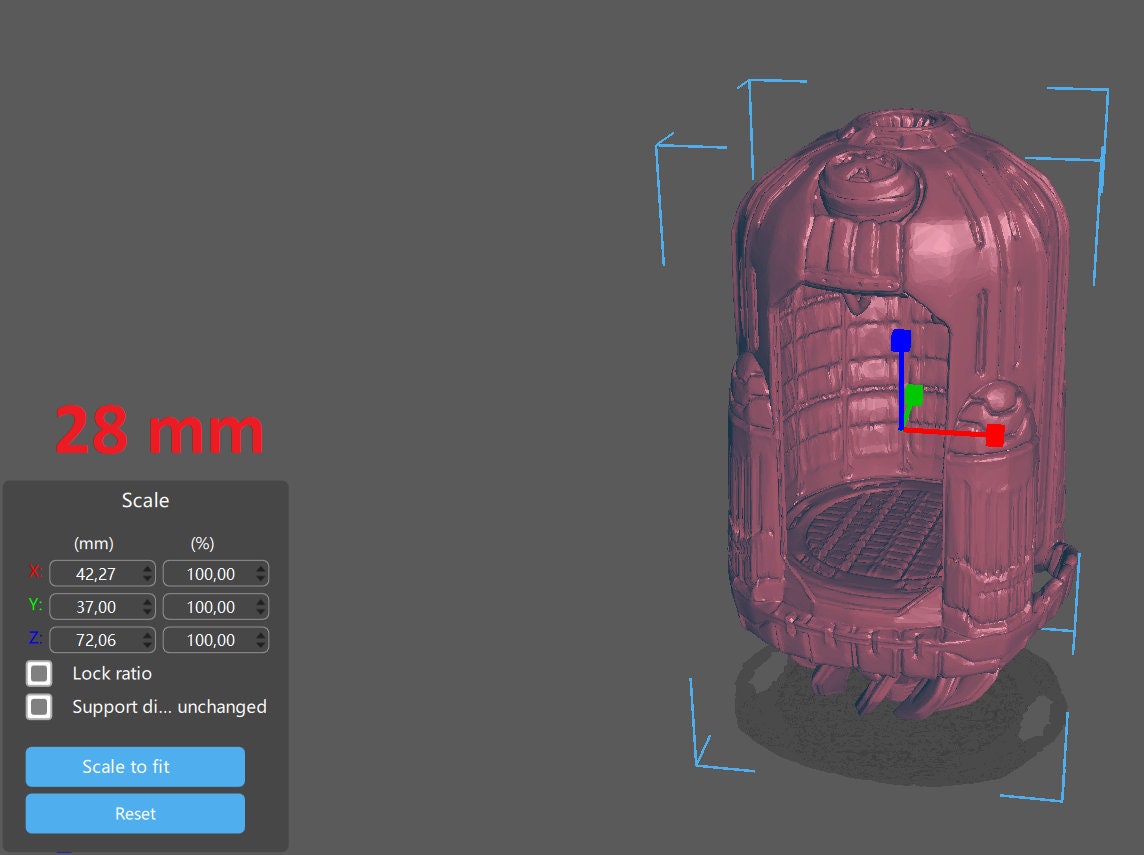Image resolution: width=1144 pixels, height=855 pixels.
Task: Decrease Z percent with down arrow
Action: tap(261, 646)
